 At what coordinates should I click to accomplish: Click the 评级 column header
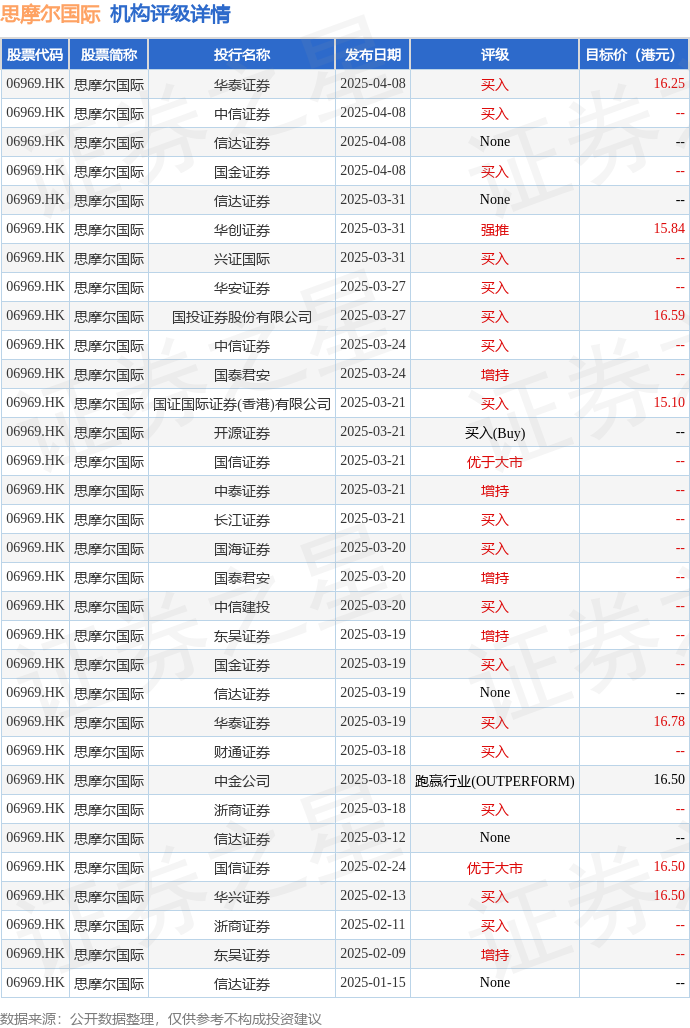point(495,54)
